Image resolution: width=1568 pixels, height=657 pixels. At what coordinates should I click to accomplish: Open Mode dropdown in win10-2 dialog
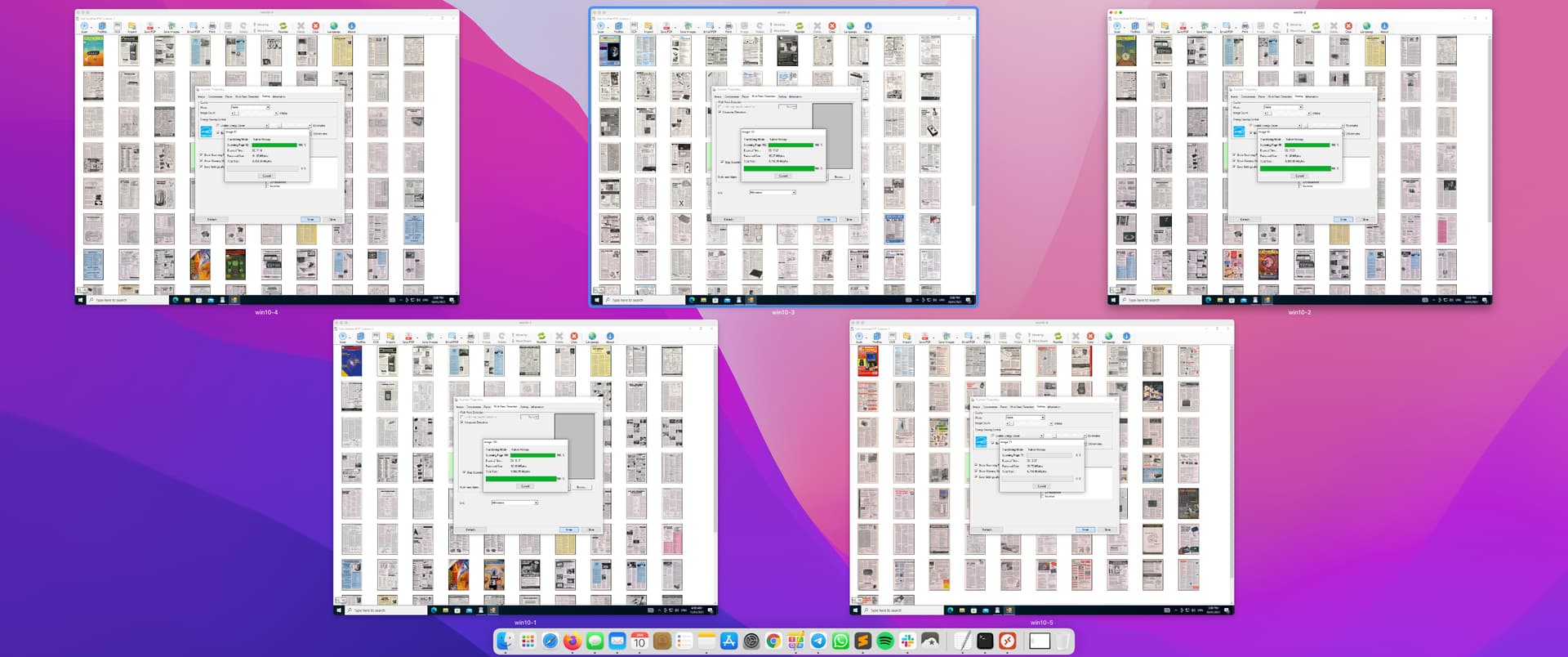coord(1282,107)
